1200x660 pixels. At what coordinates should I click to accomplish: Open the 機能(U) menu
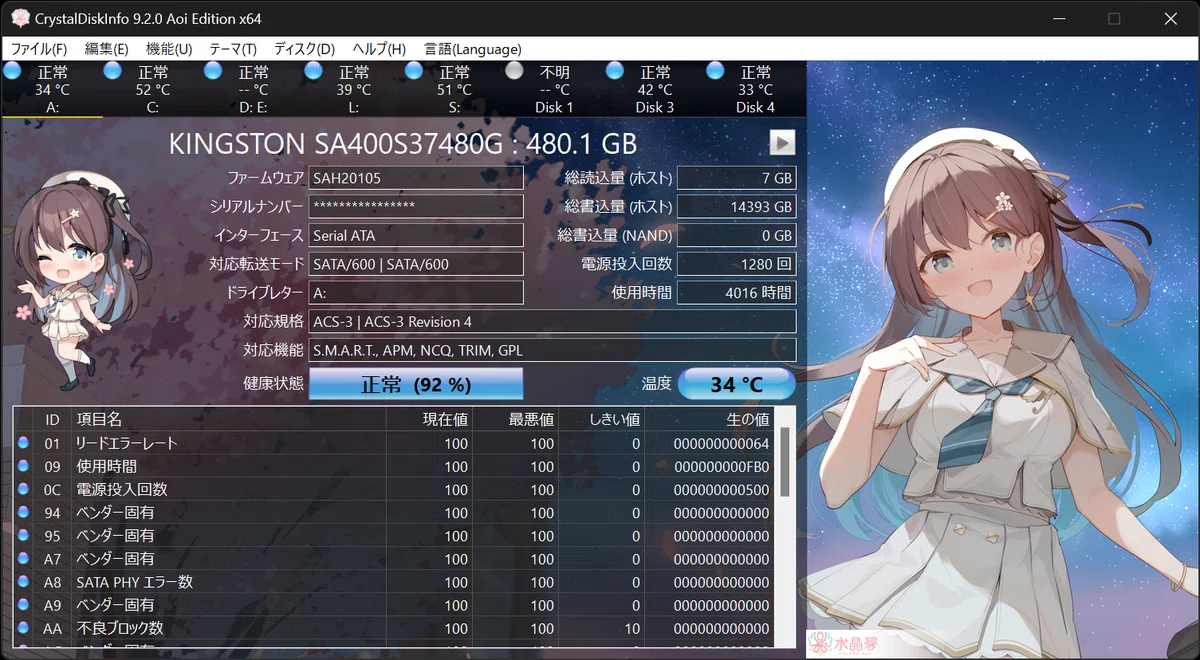[169, 49]
